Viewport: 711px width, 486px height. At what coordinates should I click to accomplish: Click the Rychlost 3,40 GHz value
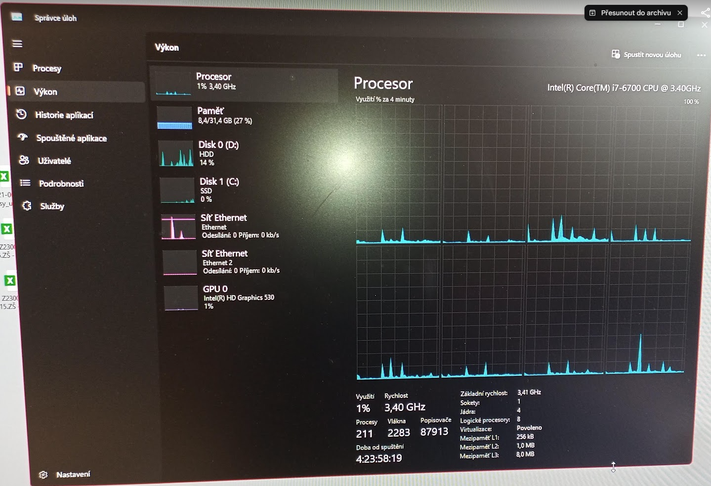405,407
